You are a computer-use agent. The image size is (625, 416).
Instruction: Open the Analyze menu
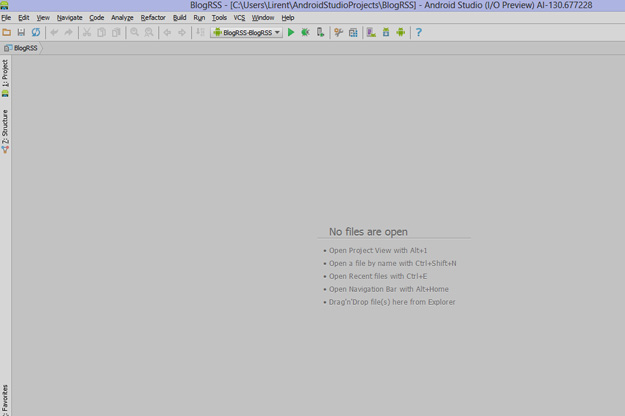122,18
